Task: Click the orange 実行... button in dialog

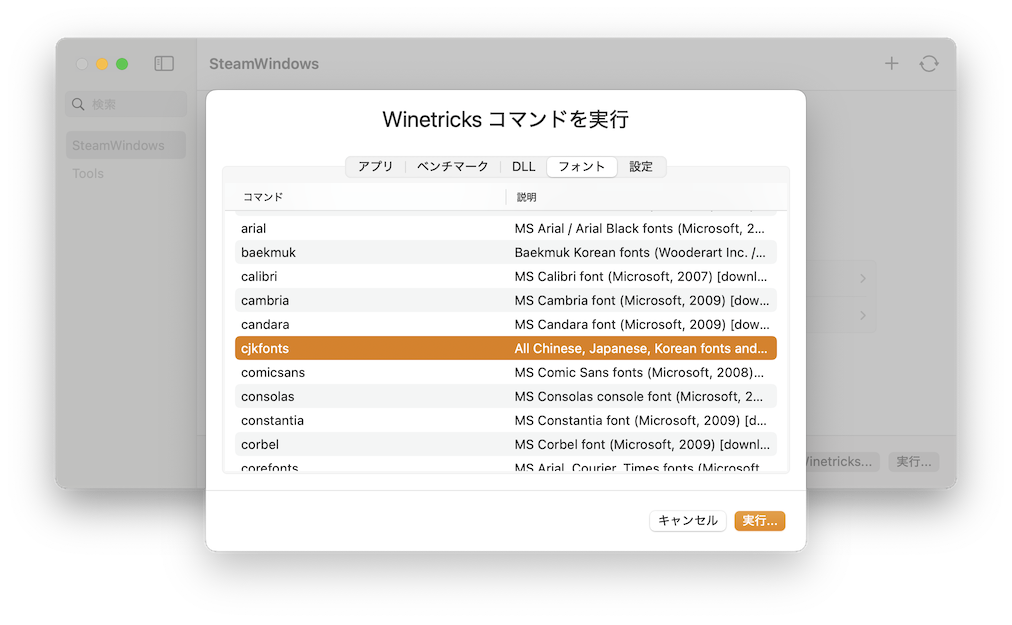Action: coord(760,520)
